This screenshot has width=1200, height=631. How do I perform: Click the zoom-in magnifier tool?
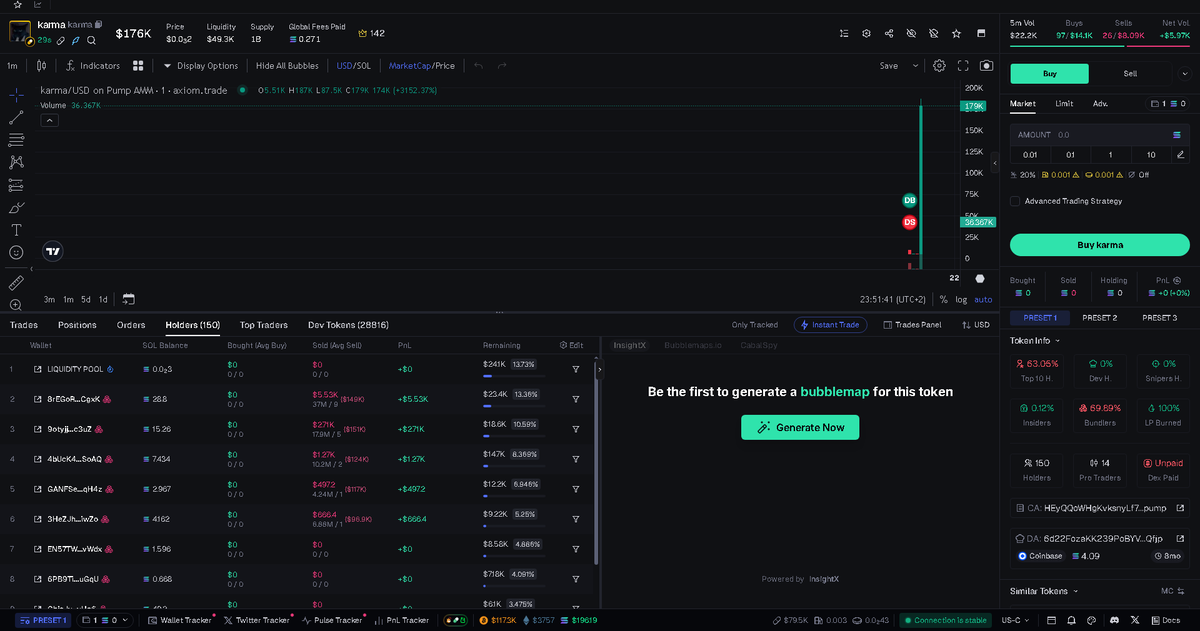click(16, 305)
